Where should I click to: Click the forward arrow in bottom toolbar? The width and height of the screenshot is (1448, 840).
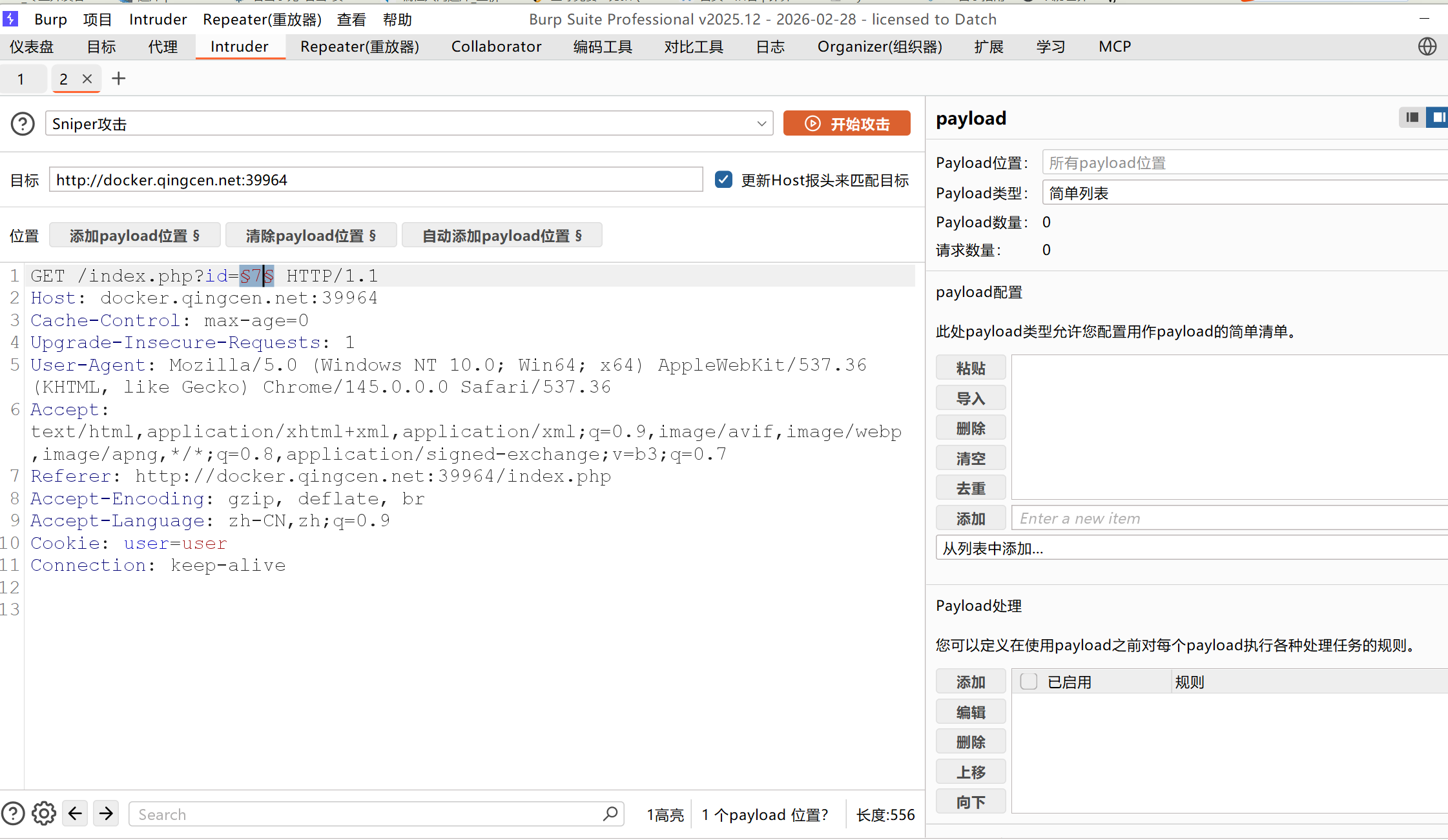point(106,814)
